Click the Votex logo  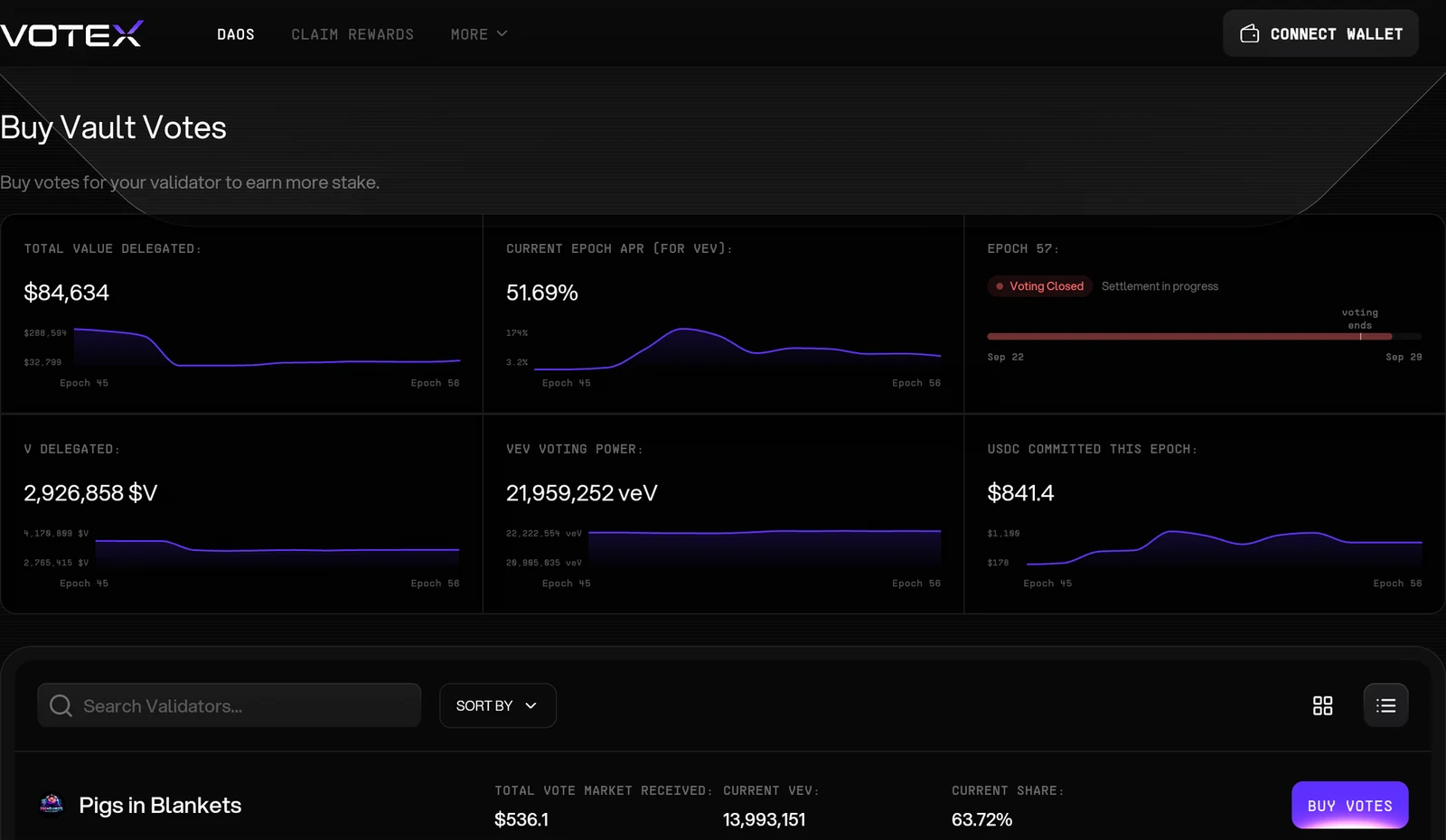pyautogui.click(x=71, y=34)
